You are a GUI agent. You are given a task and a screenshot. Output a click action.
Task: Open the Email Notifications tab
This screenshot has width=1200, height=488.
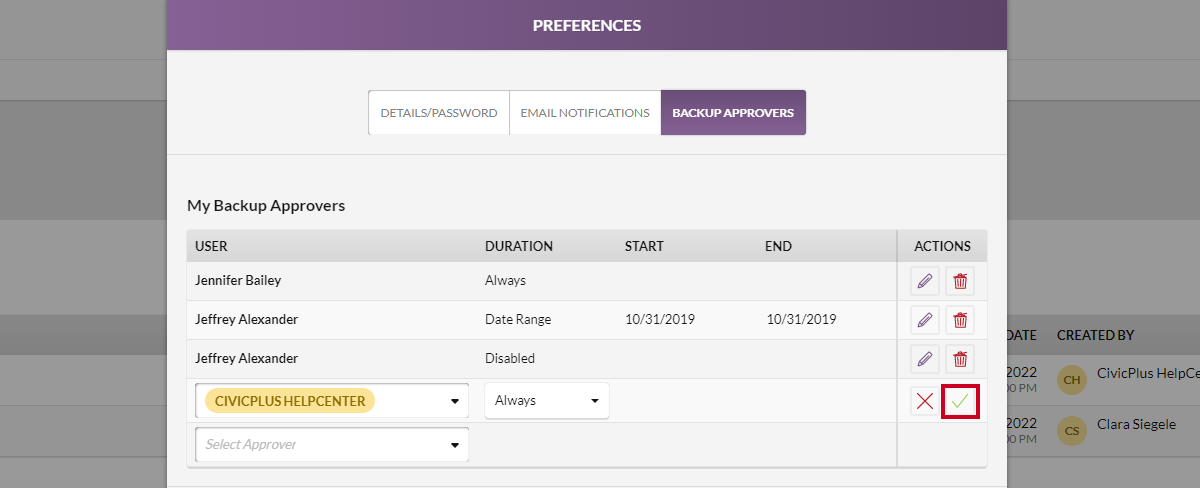585,113
